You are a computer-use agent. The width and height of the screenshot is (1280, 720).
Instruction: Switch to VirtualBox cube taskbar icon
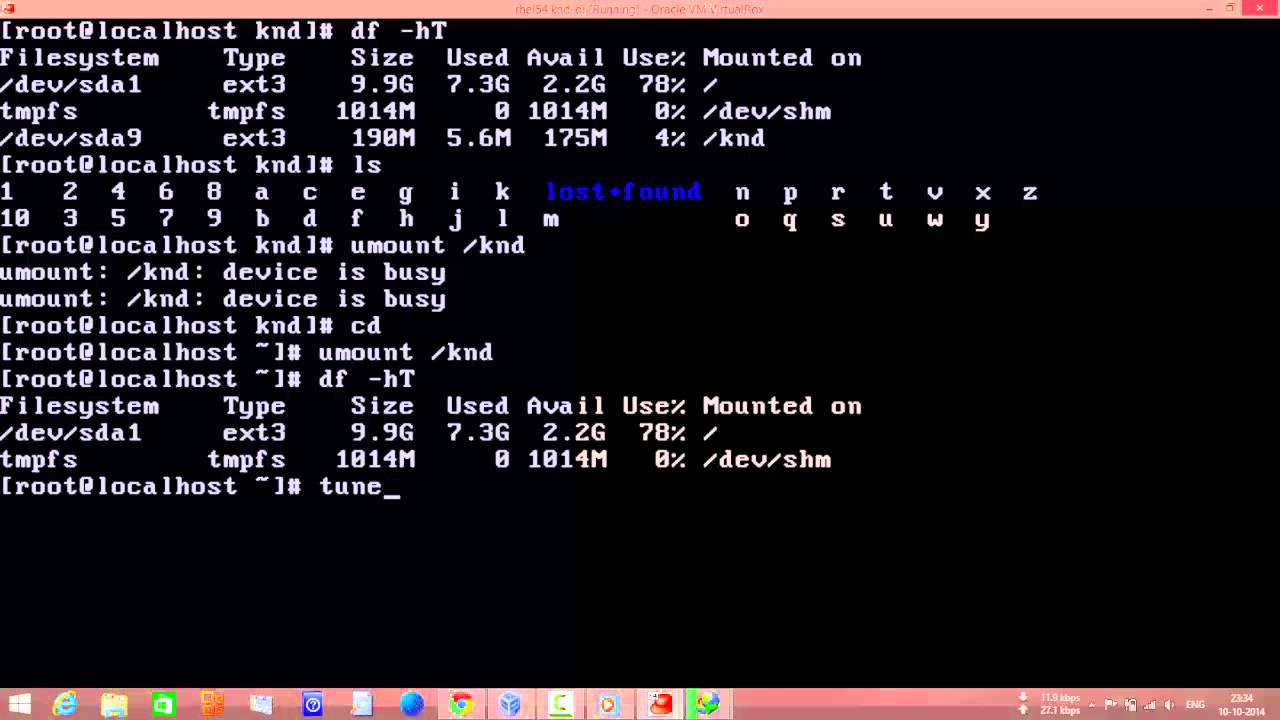510,705
